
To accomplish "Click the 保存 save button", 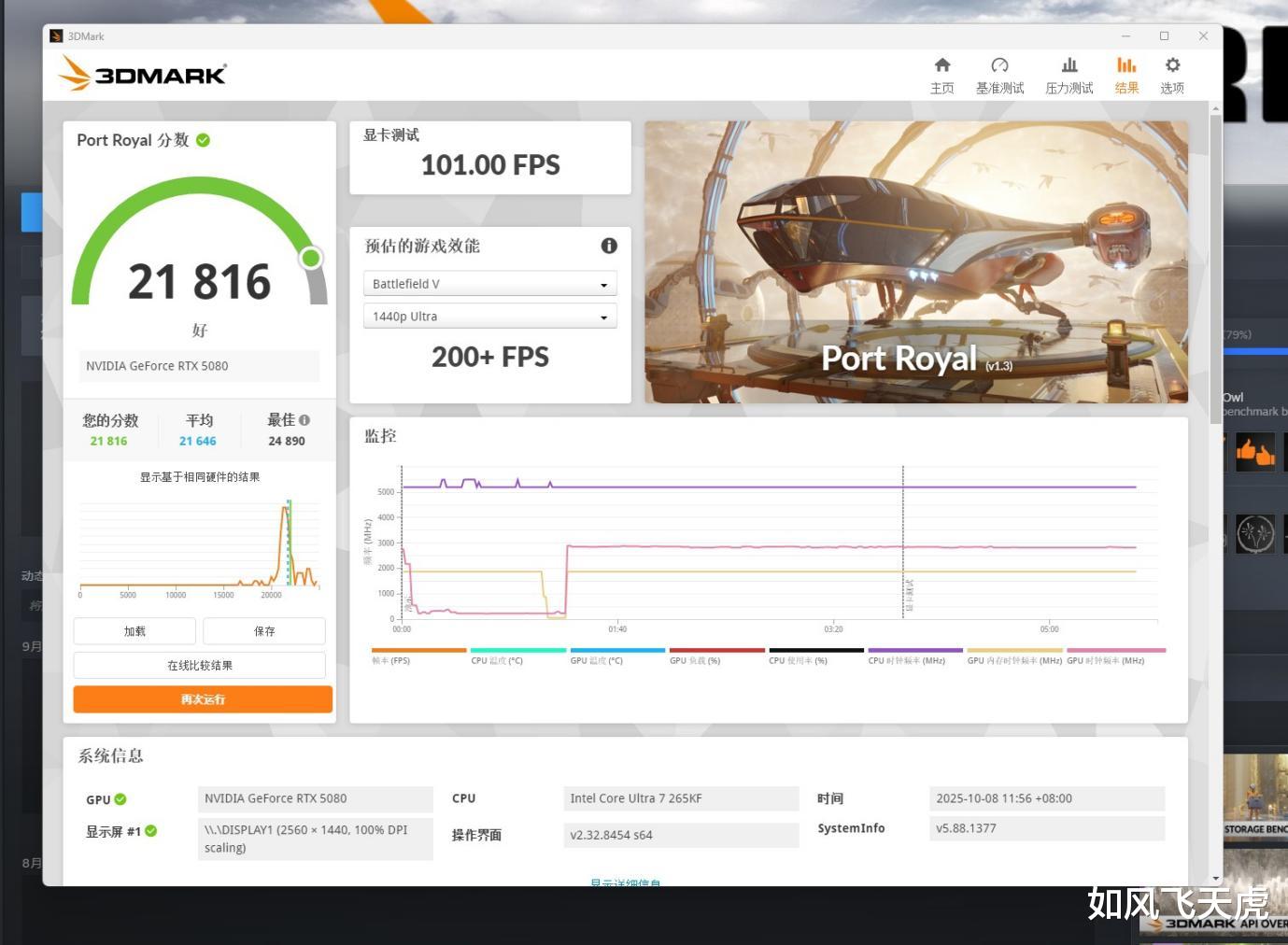I will click(x=264, y=631).
